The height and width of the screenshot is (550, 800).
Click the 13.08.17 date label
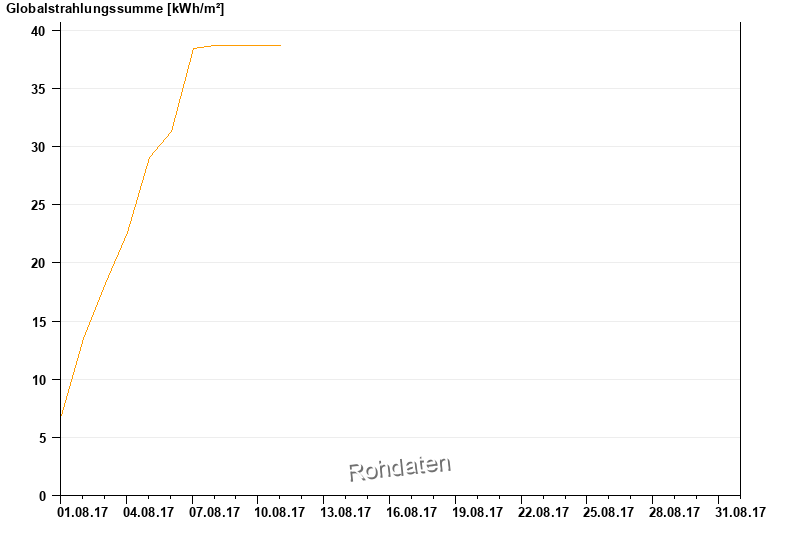[346, 513]
